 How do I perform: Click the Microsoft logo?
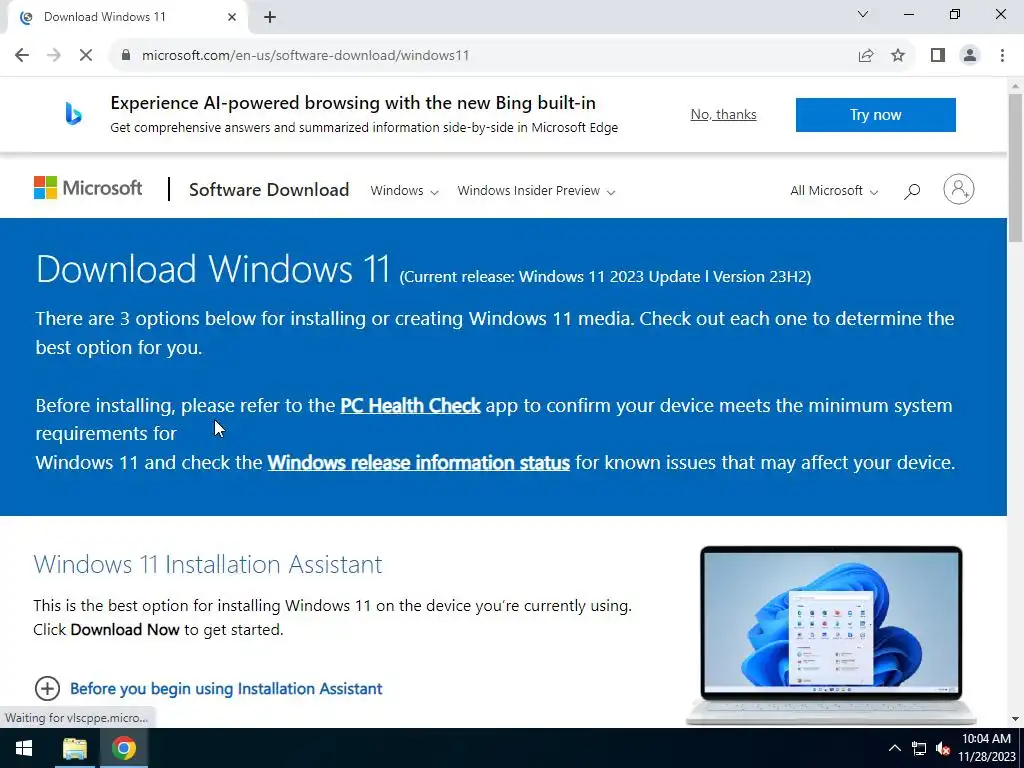click(x=88, y=188)
